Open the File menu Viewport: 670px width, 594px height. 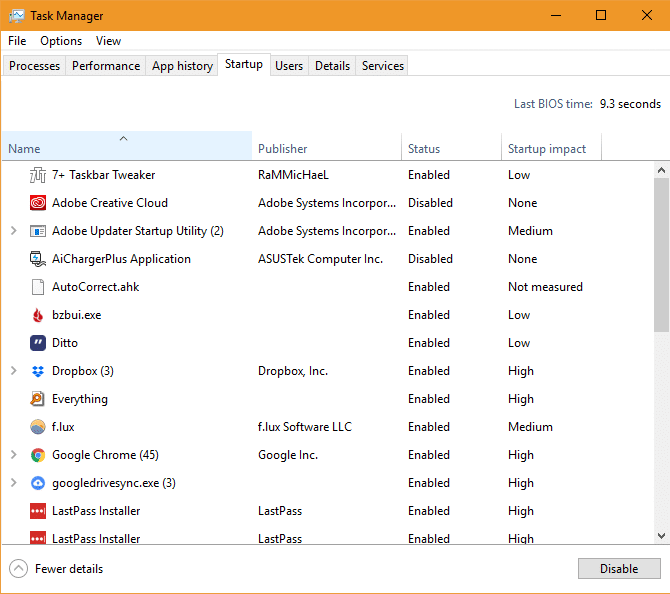pos(17,41)
